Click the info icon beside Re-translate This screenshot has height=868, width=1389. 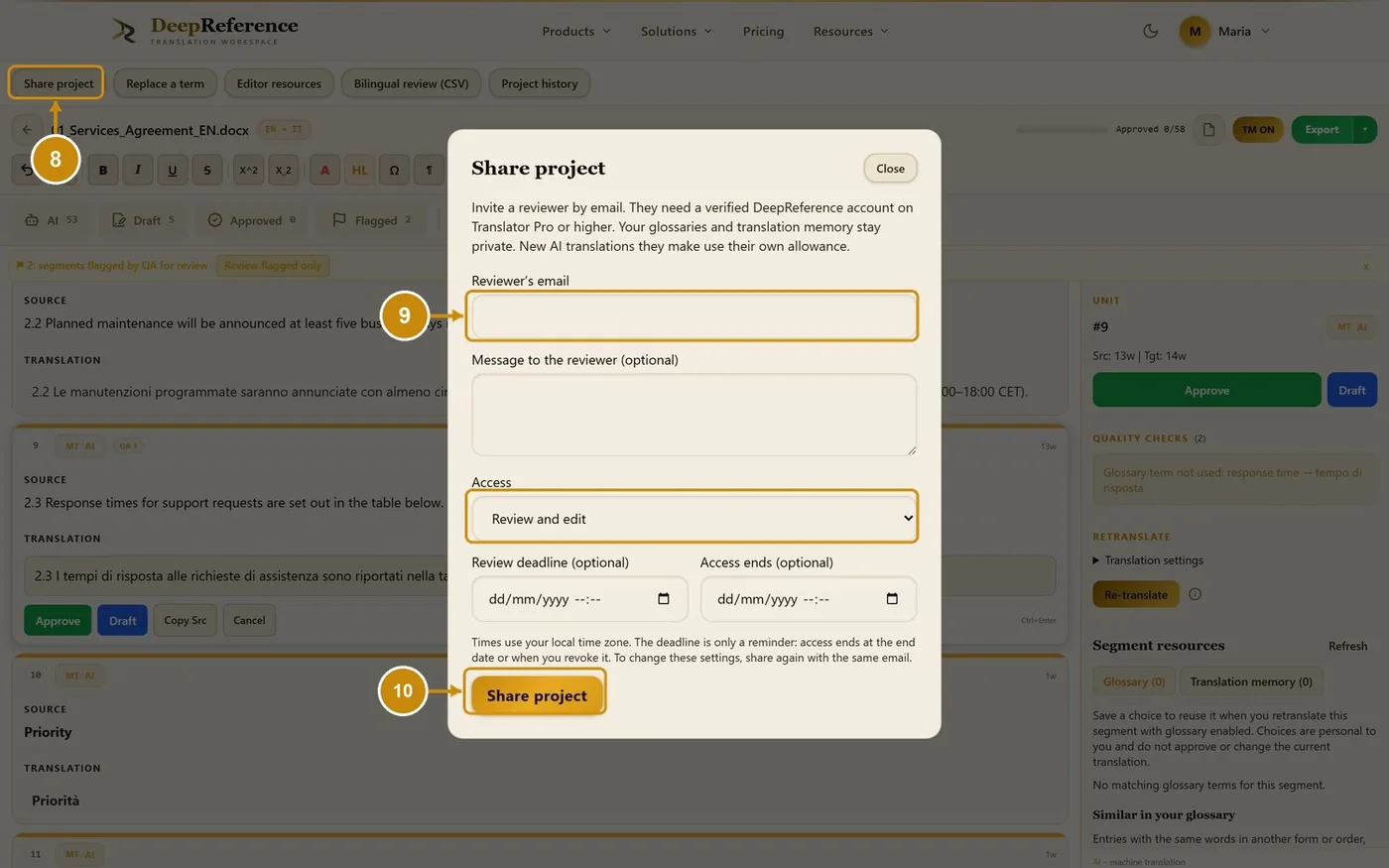[x=1195, y=594]
